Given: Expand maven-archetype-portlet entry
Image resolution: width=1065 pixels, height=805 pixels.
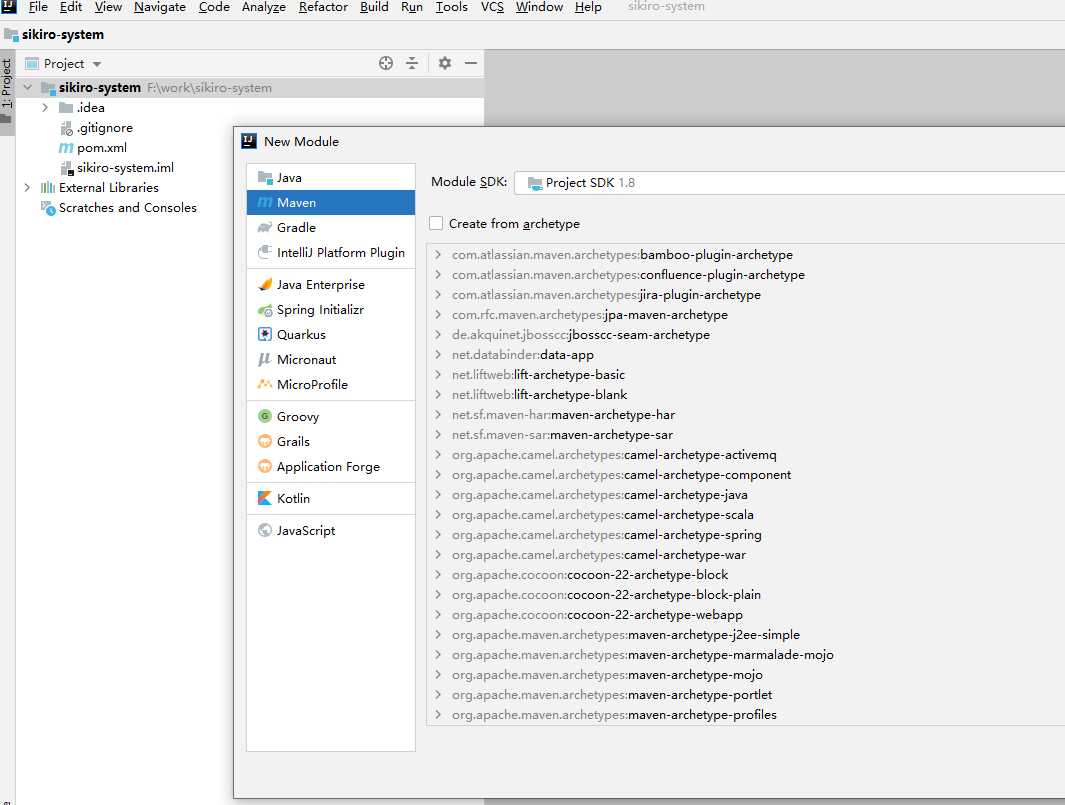Looking at the screenshot, I should [x=438, y=694].
